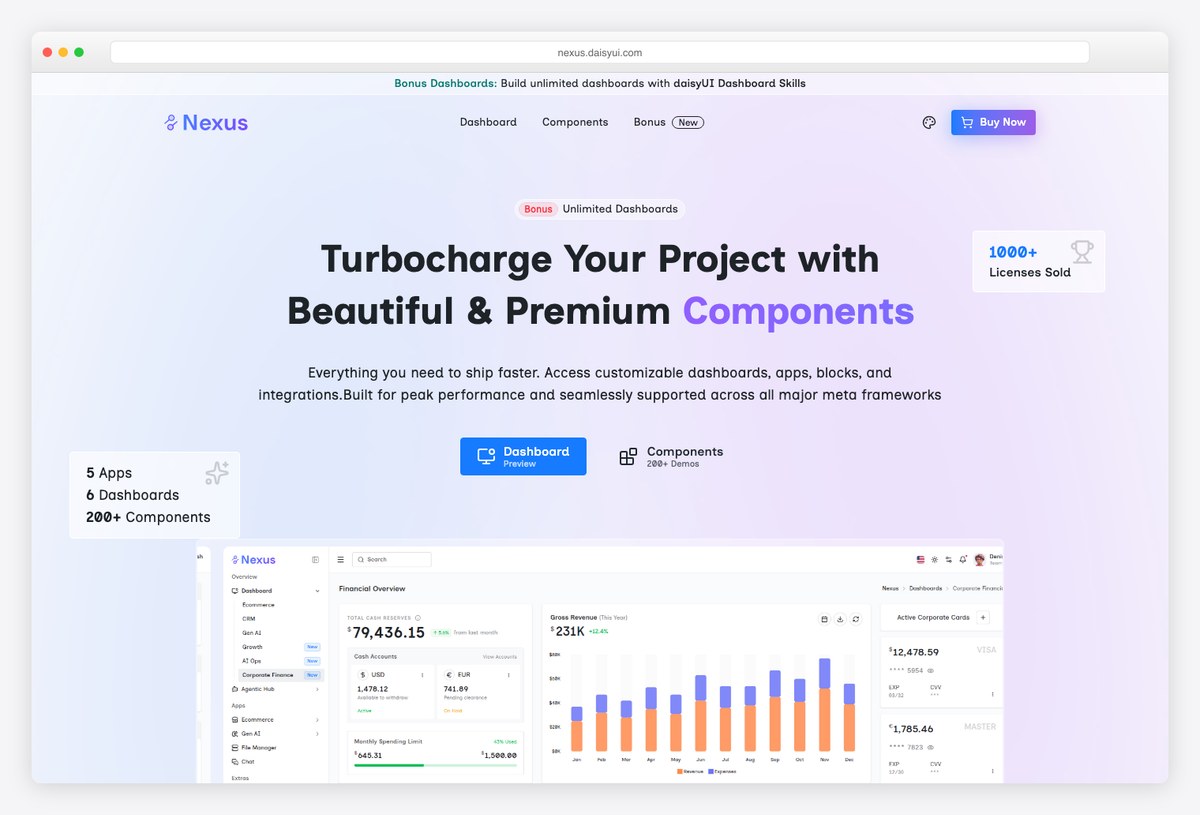Click the Chat icon in sidebar

point(235,762)
